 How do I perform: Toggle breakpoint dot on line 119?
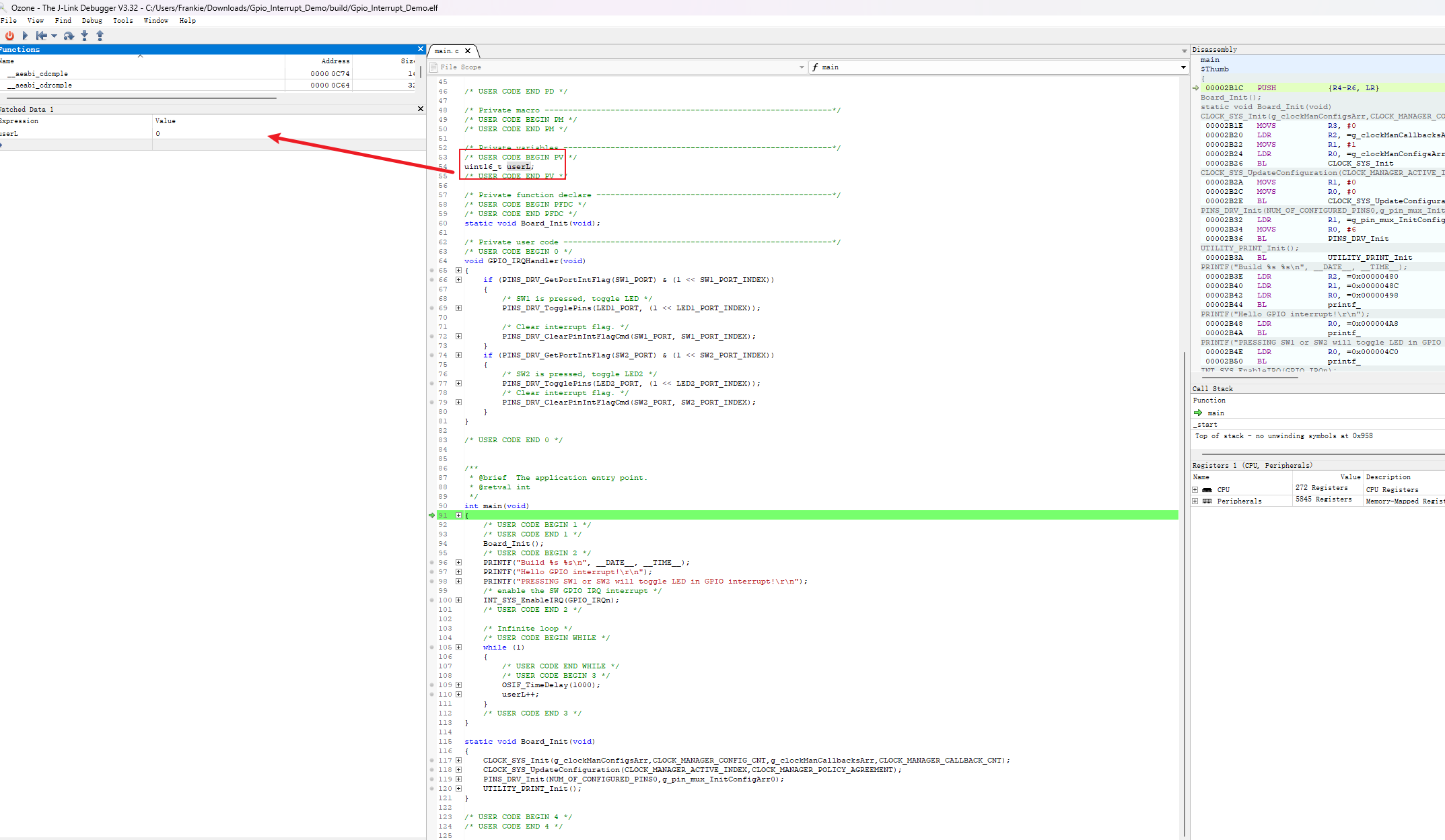coord(432,779)
